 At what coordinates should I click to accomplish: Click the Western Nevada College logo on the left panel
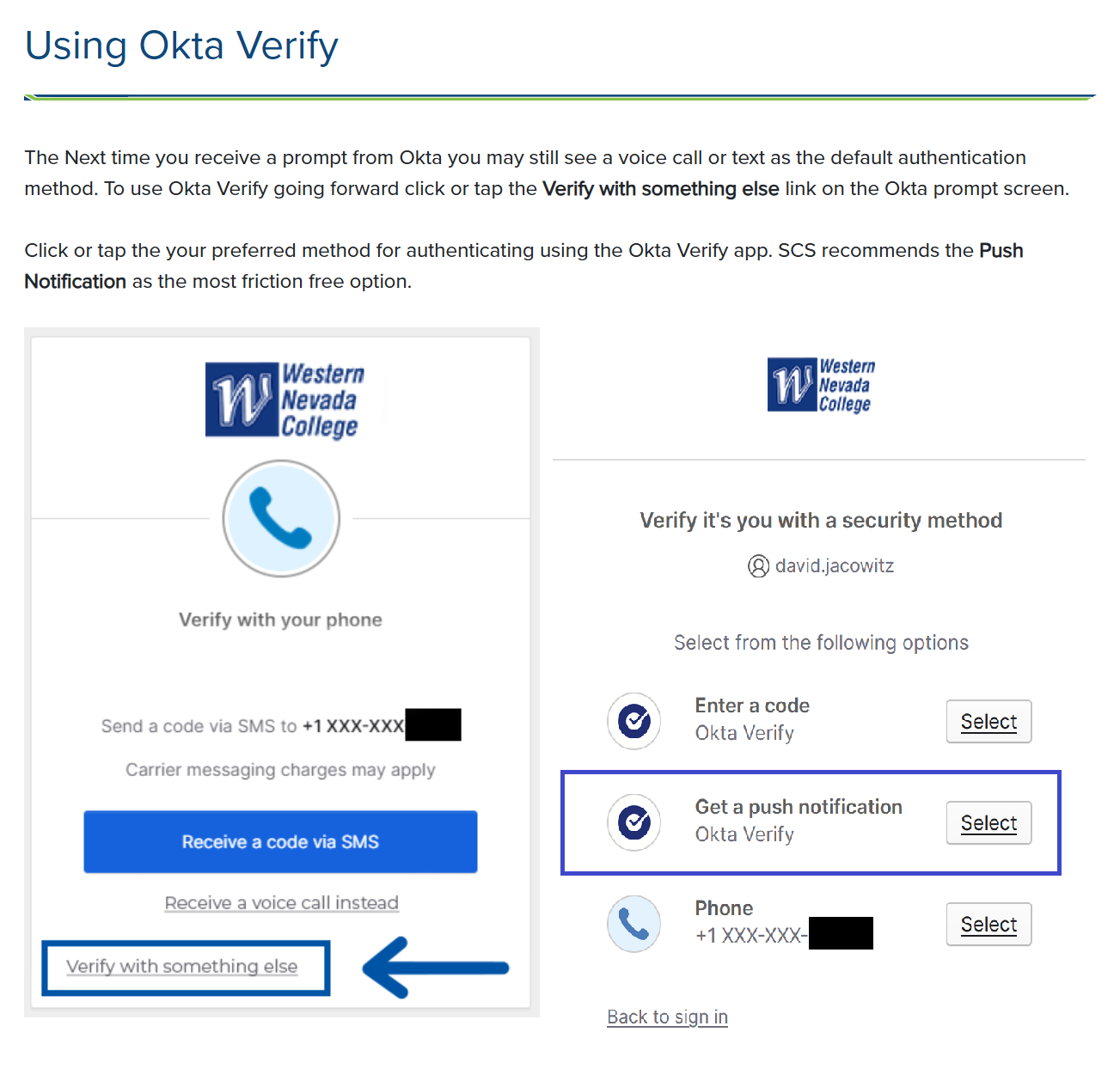282,399
